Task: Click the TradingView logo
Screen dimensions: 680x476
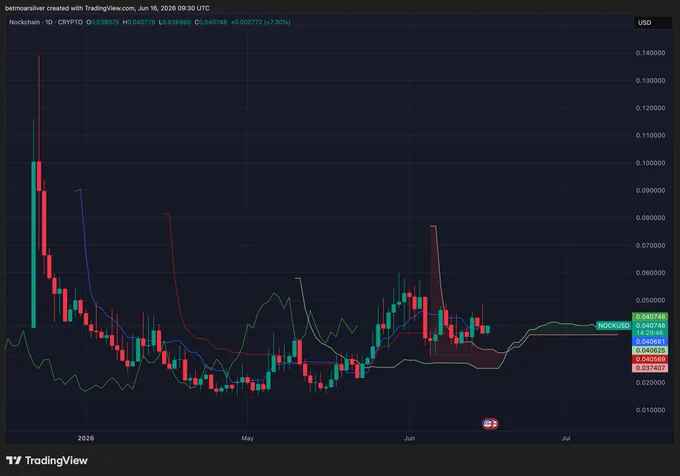Action: pos(47,460)
